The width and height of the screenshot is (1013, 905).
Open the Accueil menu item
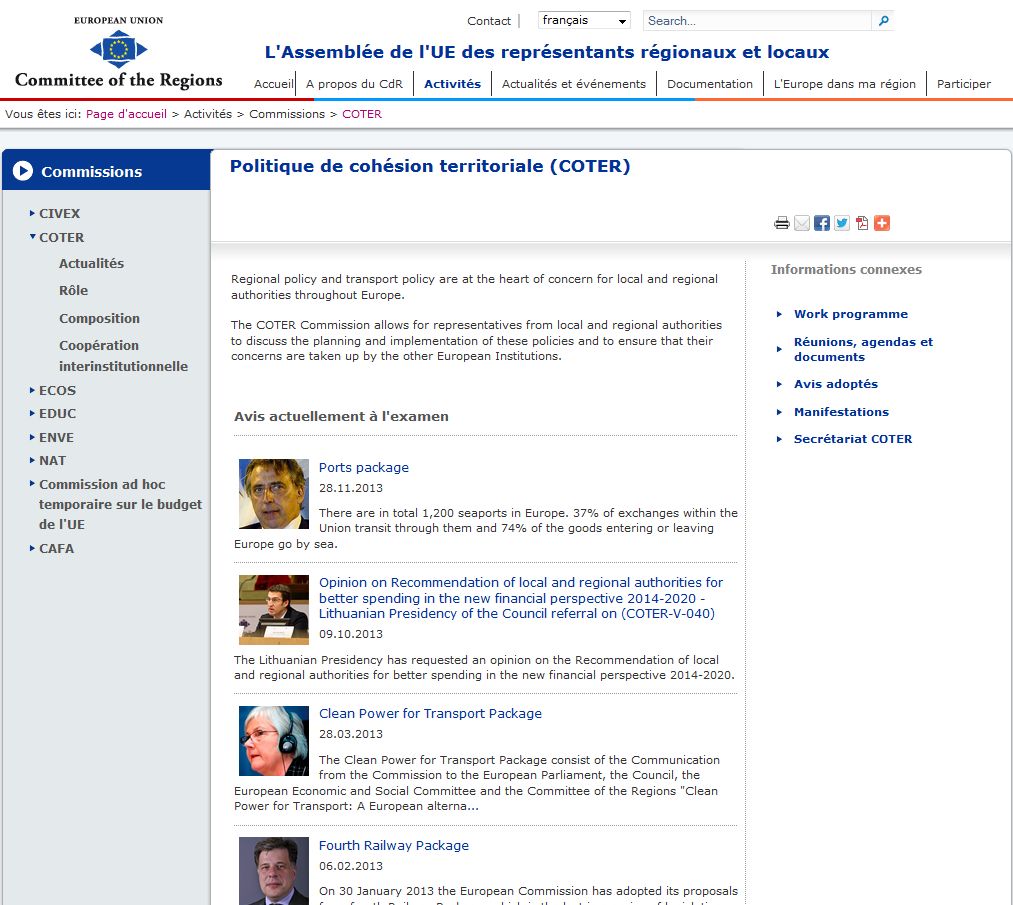[x=273, y=84]
